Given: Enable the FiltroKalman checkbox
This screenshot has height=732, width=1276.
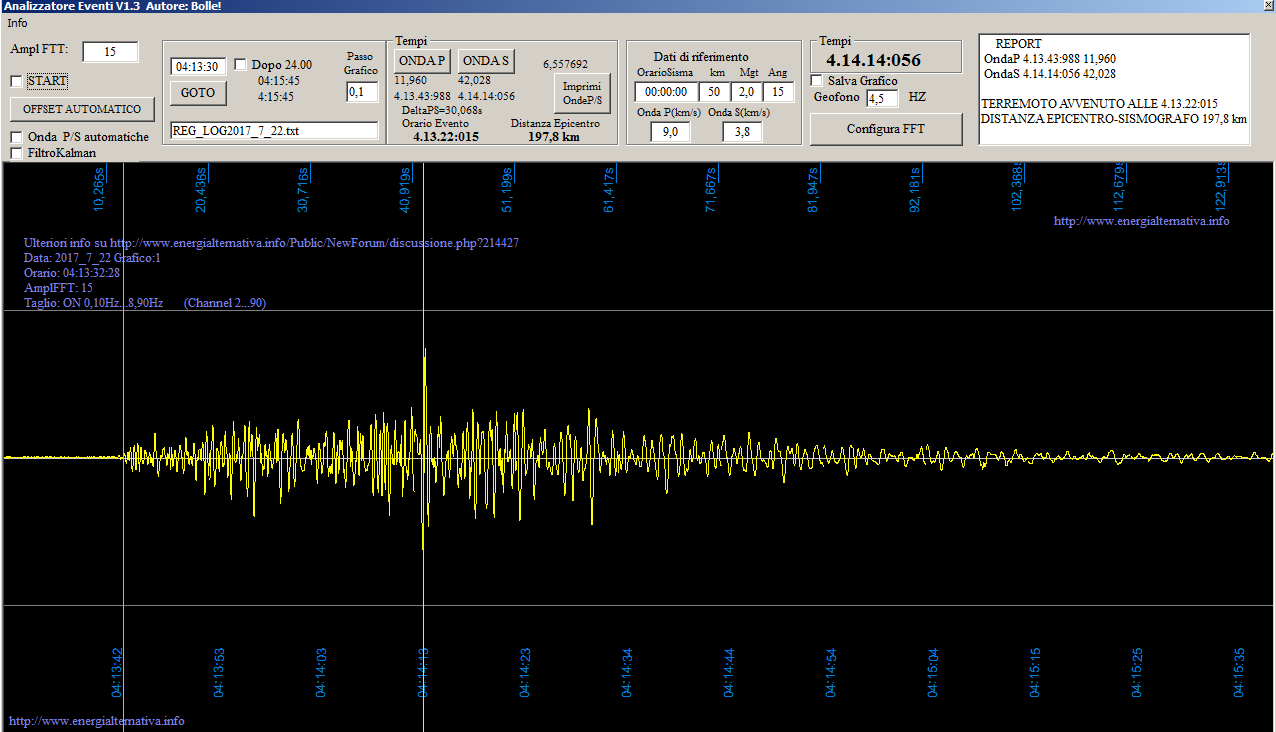Looking at the screenshot, I should (x=16, y=153).
